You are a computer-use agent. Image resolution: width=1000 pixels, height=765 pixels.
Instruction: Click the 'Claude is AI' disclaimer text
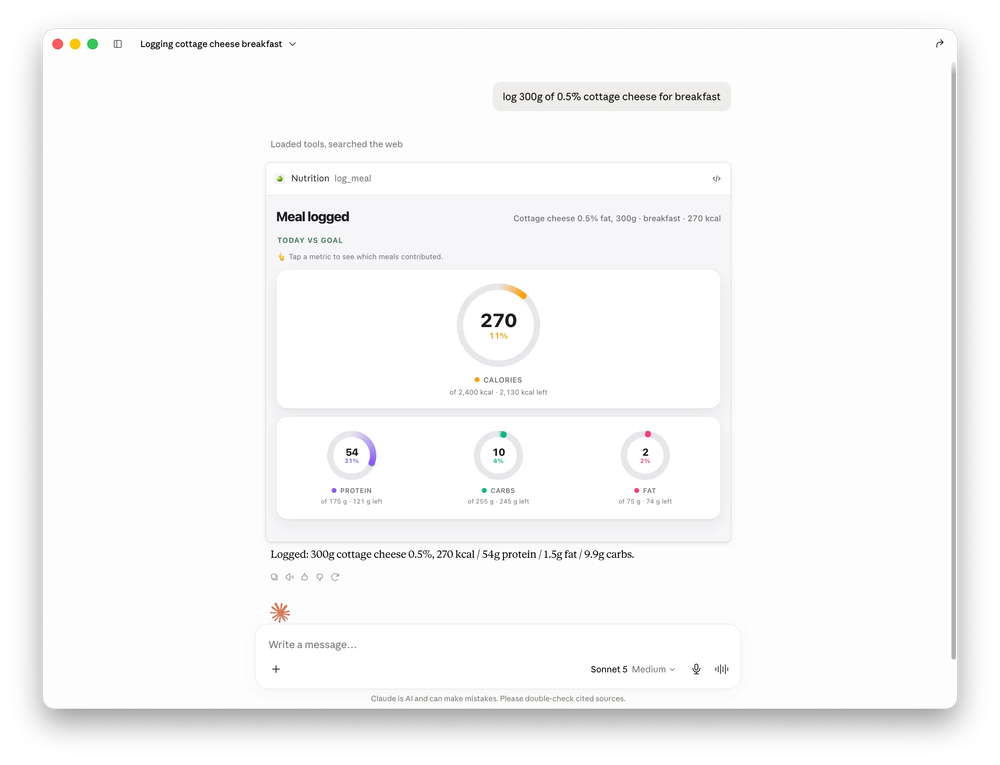tap(498, 699)
